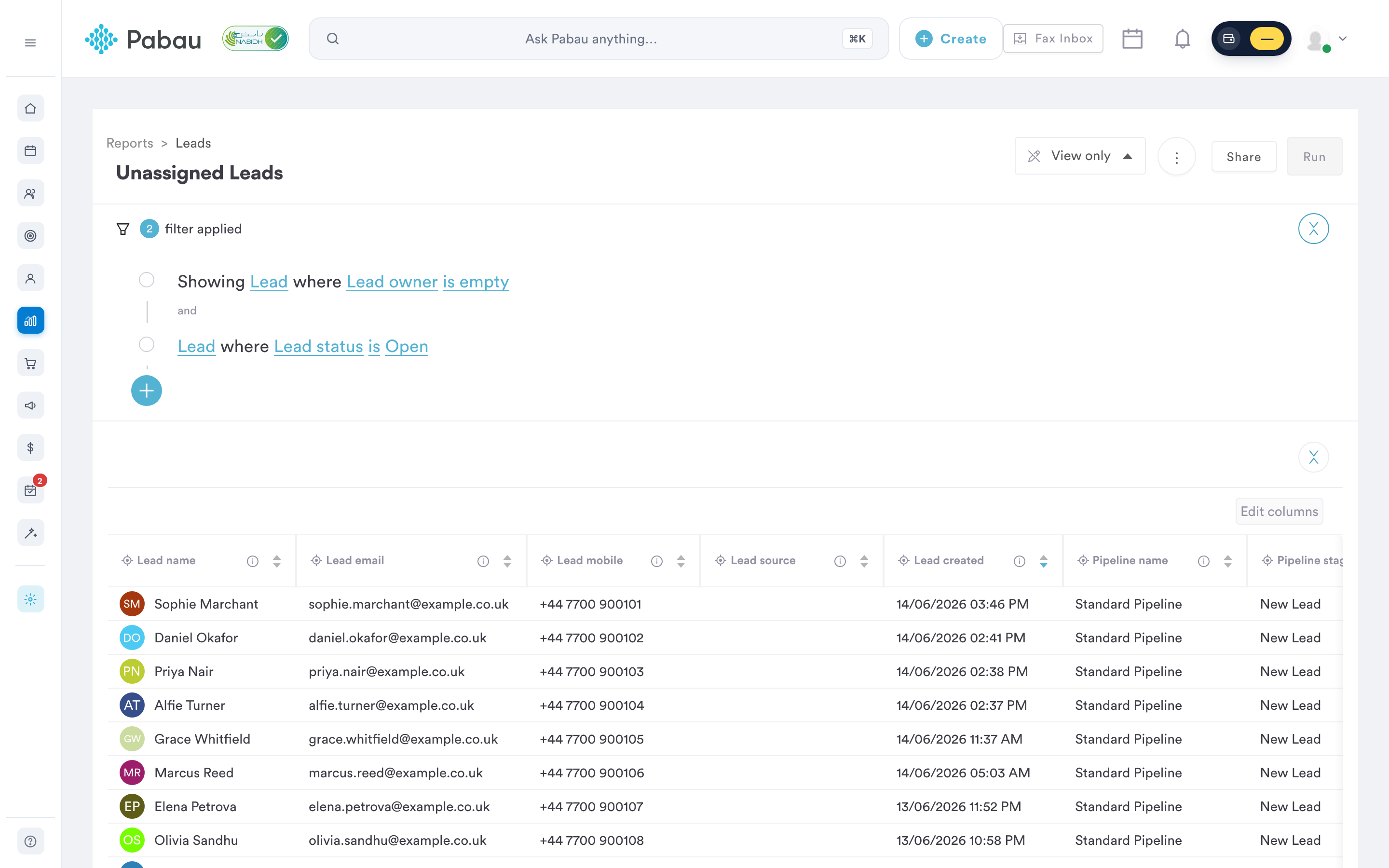Open the magic wand sidebar icon
The width and height of the screenshot is (1389, 868).
[x=30, y=533]
